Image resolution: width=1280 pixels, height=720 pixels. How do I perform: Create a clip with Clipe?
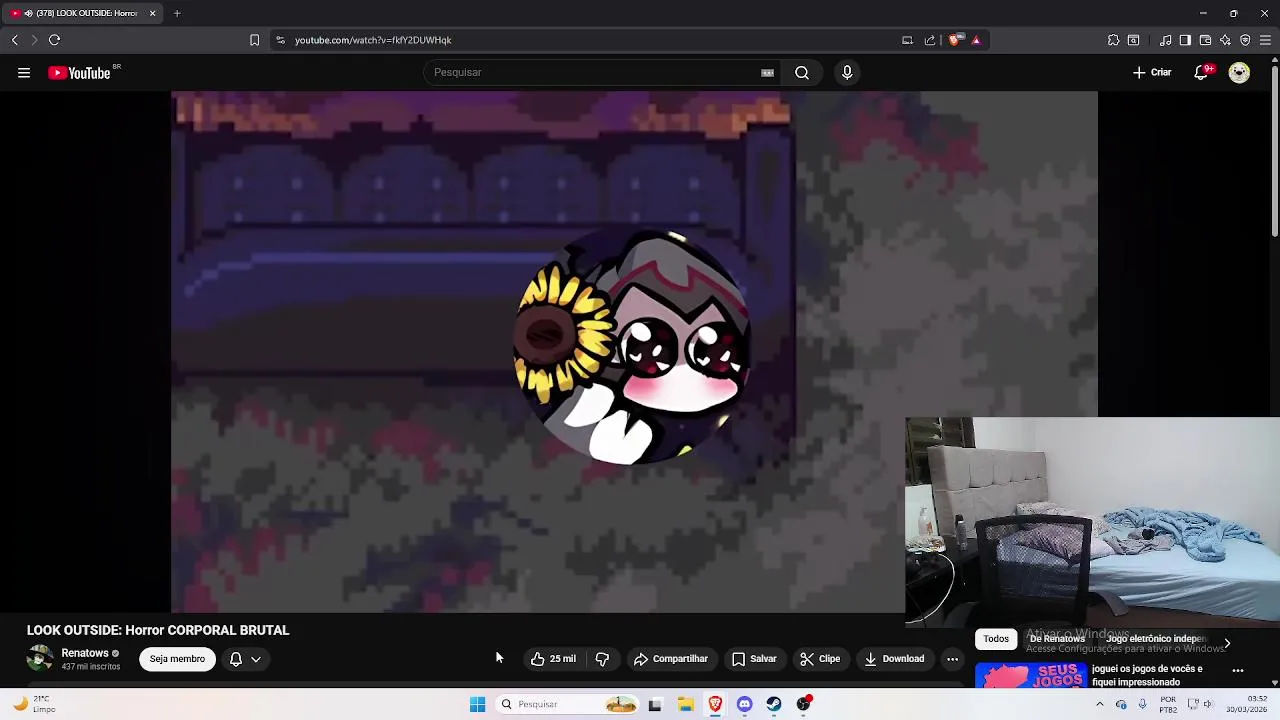pyautogui.click(x=820, y=659)
